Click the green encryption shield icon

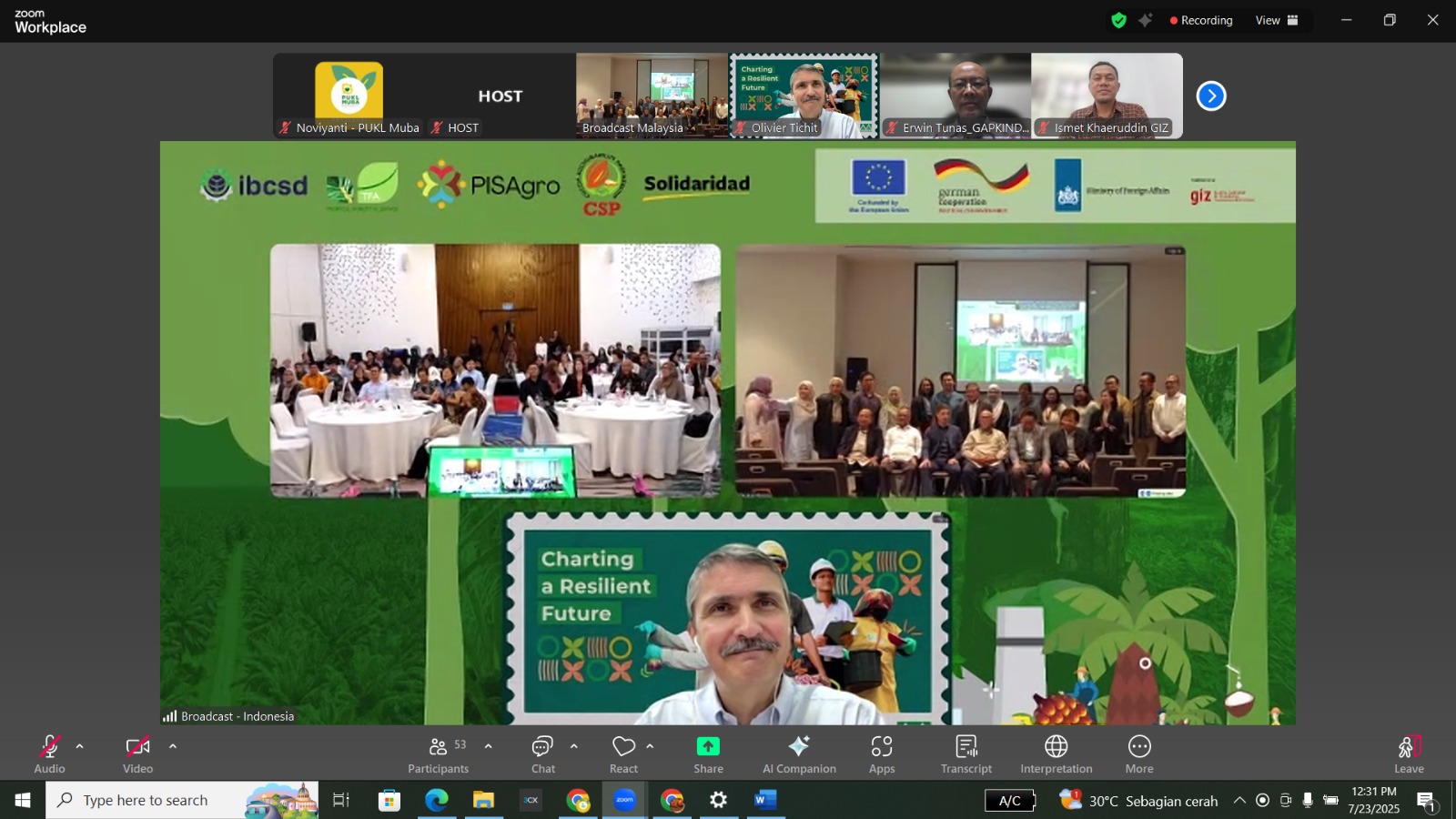point(1118,20)
